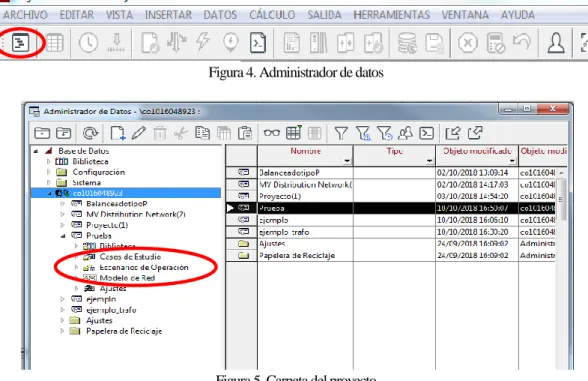Click the hexagon X stop icon
The width and height of the screenshot is (588, 381).
tap(468, 43)
